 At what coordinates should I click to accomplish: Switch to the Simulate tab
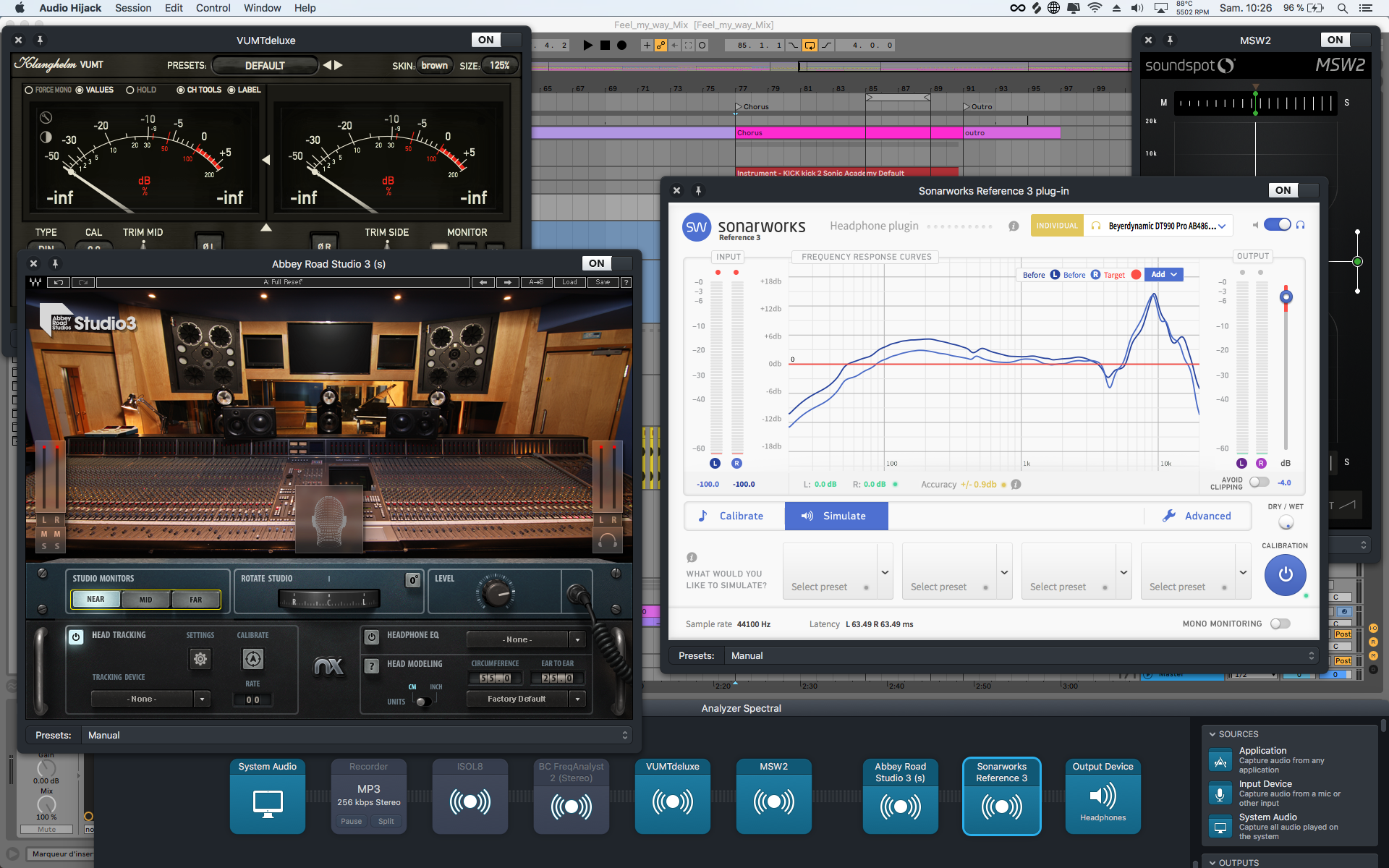(836, 516)
